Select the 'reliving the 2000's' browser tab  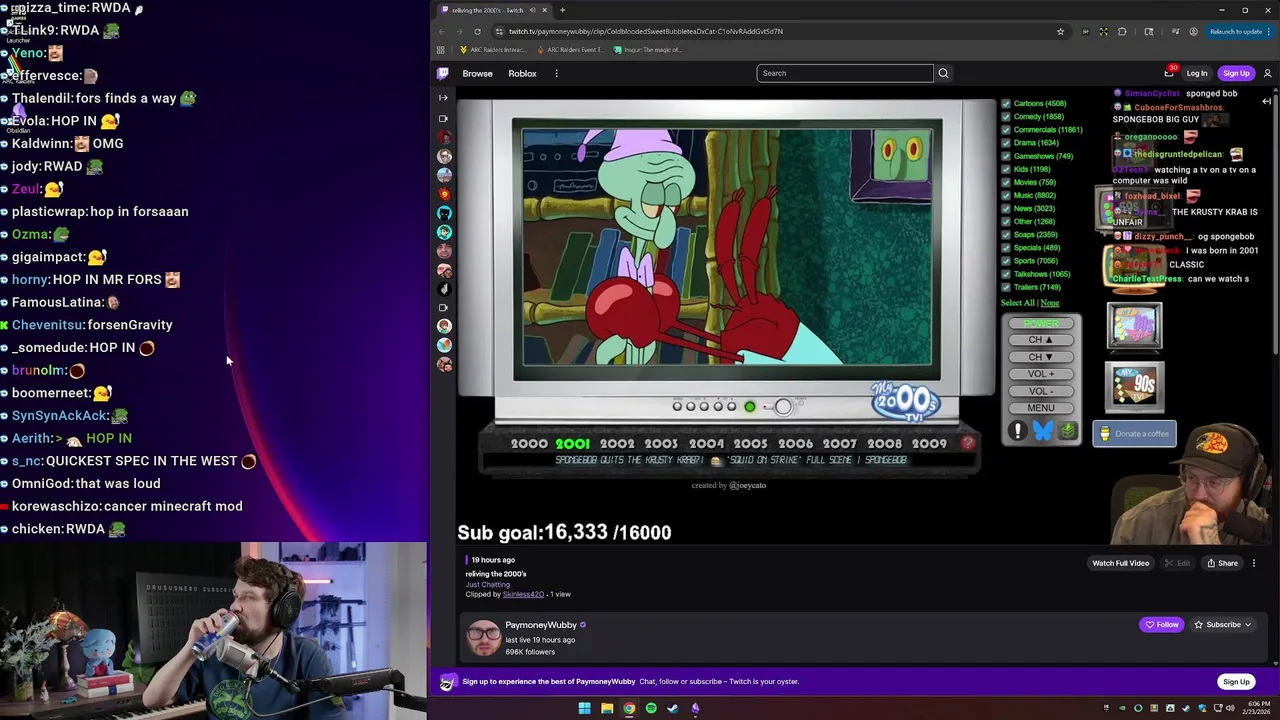coord(494,10)
